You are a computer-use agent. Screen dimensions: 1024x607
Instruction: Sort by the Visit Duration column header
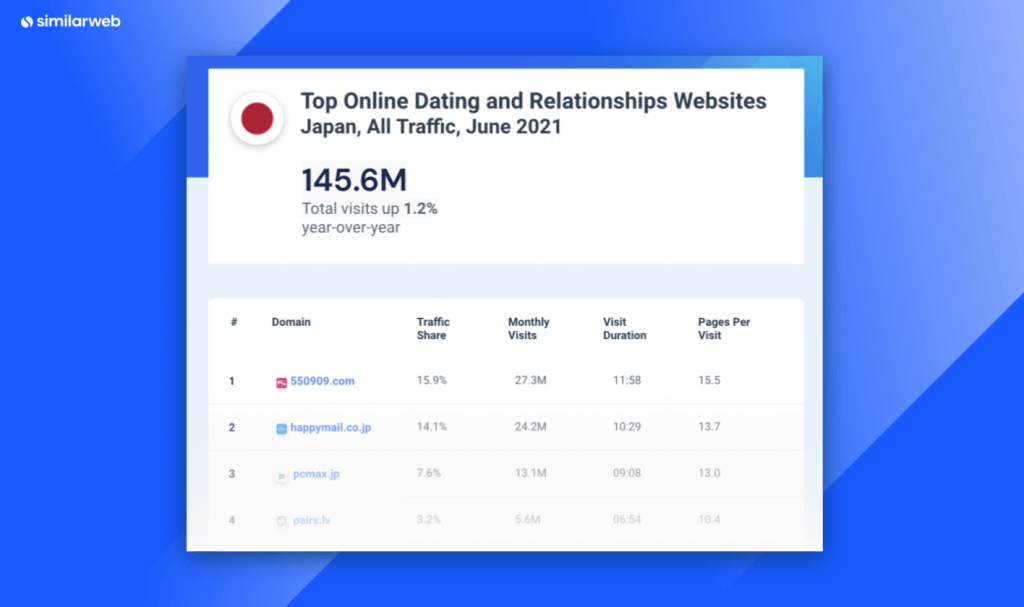[x=624, y=329]
